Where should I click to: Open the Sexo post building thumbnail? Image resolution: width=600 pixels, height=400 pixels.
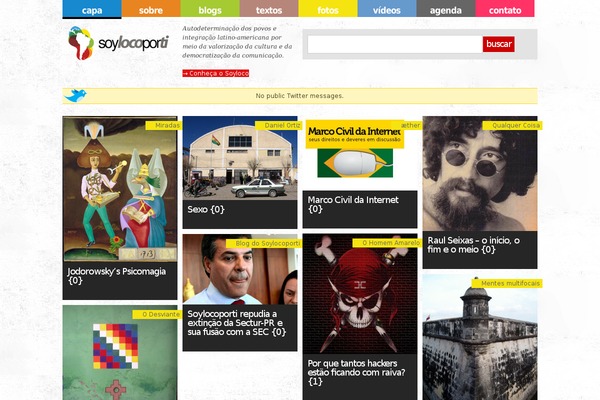tap(240, 158)
